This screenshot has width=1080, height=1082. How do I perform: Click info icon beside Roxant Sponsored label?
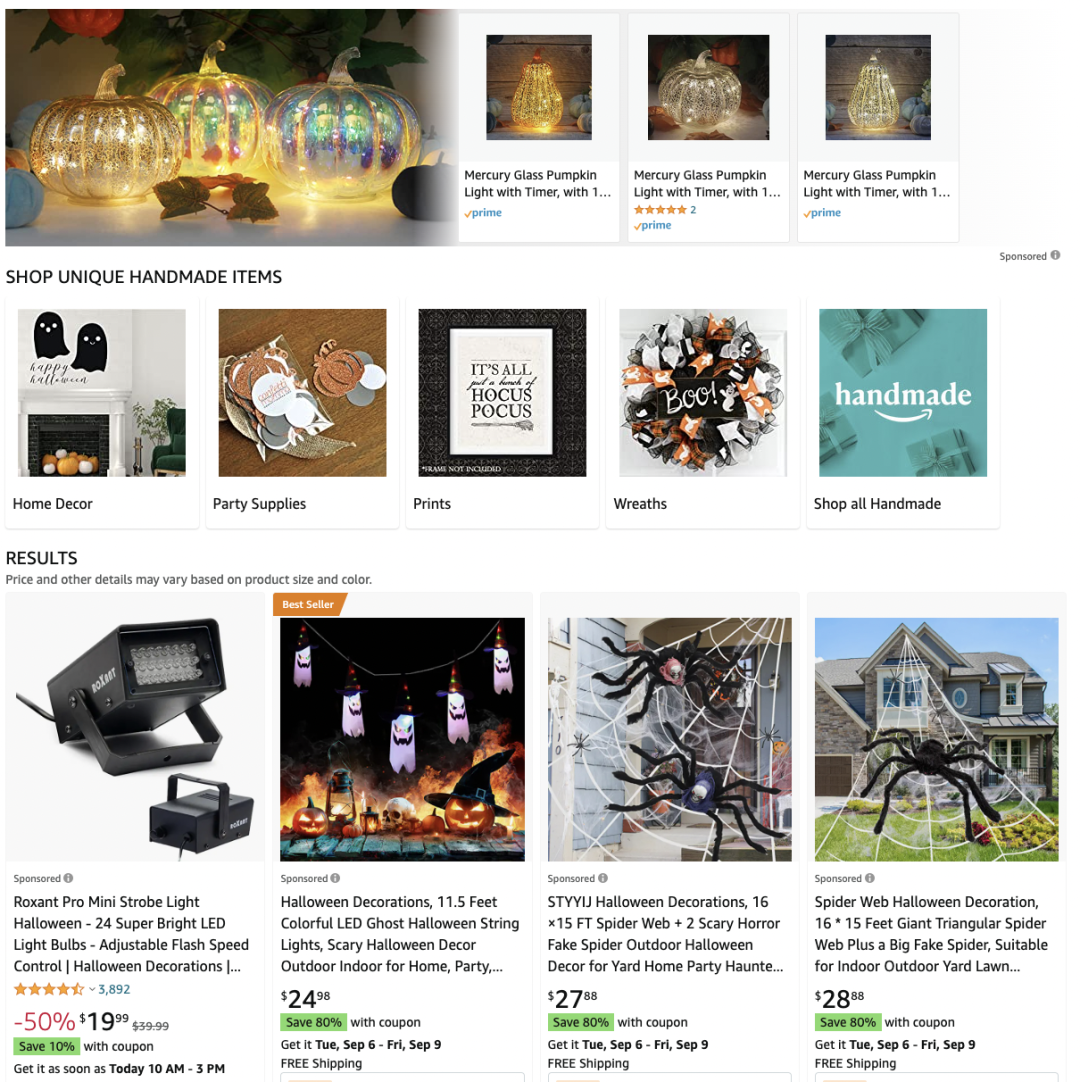tap(68, 878)
